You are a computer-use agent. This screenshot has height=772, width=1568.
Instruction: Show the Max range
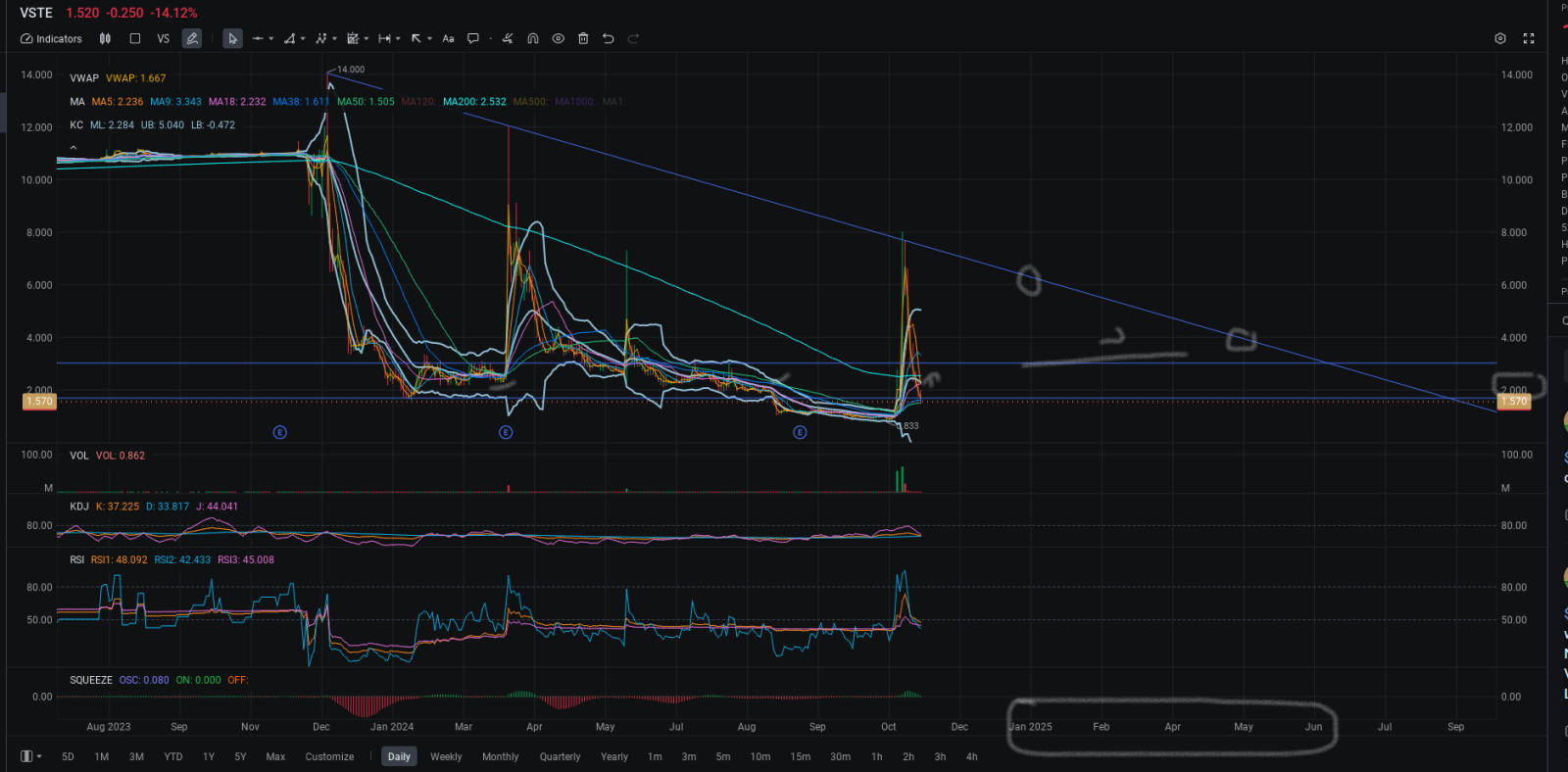[275, 756]
